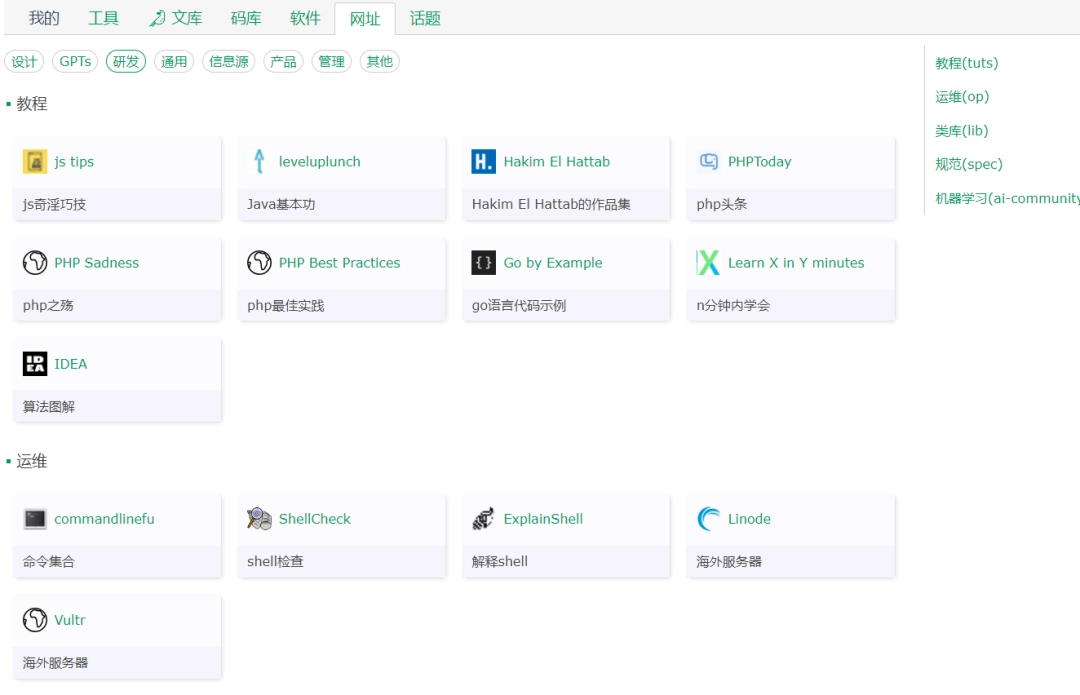Click the description '命令集合'
The width and height of the screenshot is (1080, 695).
(49, 562)
